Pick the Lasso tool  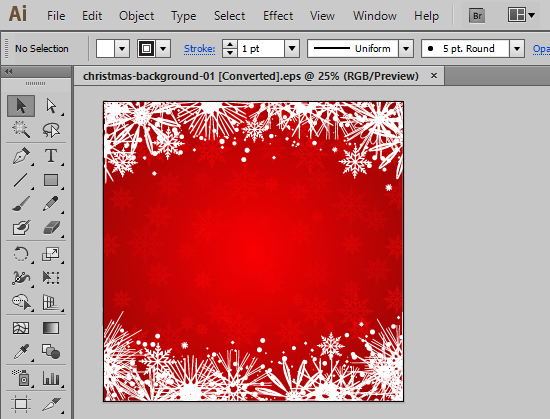pyautogui.click(x=51, y=130)
